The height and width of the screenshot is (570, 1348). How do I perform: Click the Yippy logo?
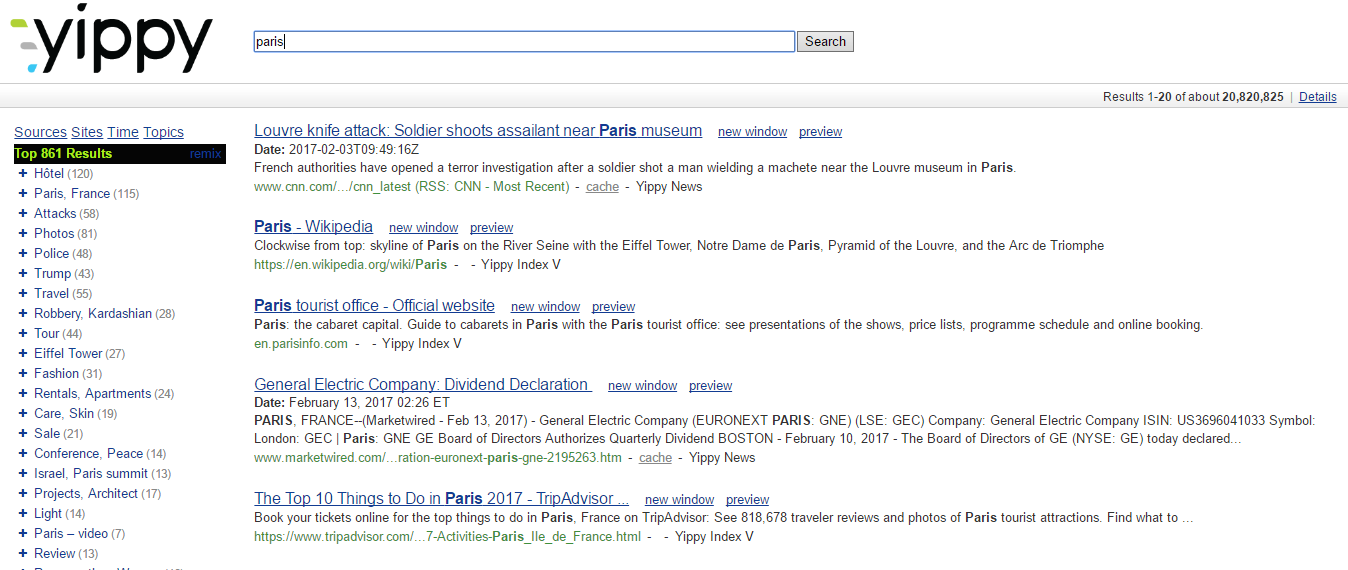pos(111,40)
